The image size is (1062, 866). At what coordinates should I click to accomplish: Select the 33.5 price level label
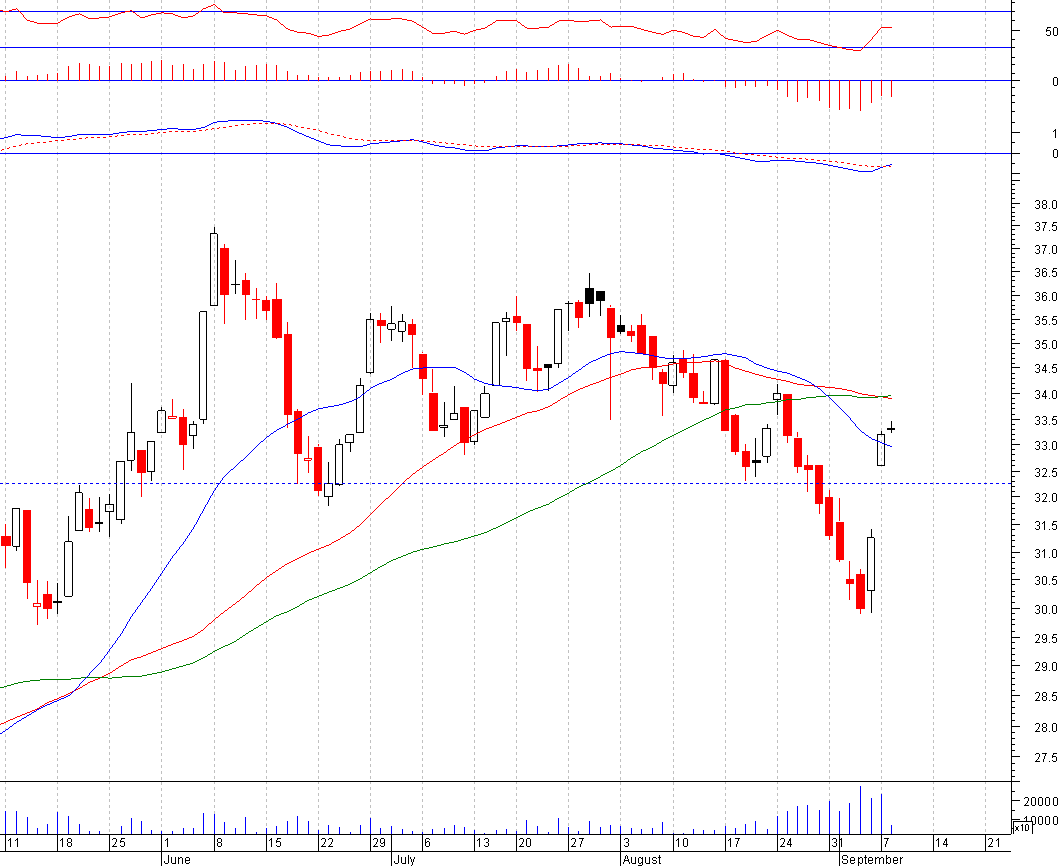[x=1046, y=420]
